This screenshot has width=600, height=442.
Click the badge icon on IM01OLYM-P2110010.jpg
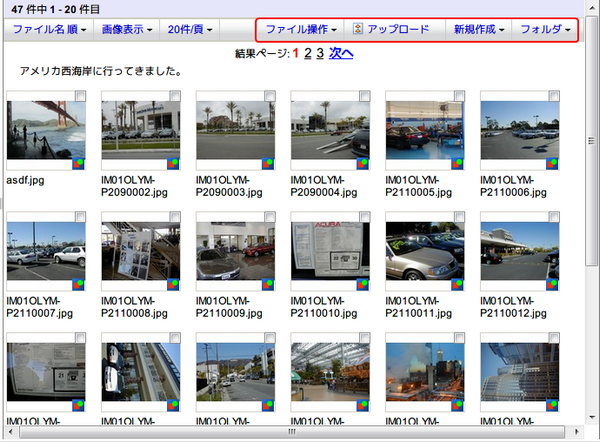pyautogui.click(x=363, y=285)
